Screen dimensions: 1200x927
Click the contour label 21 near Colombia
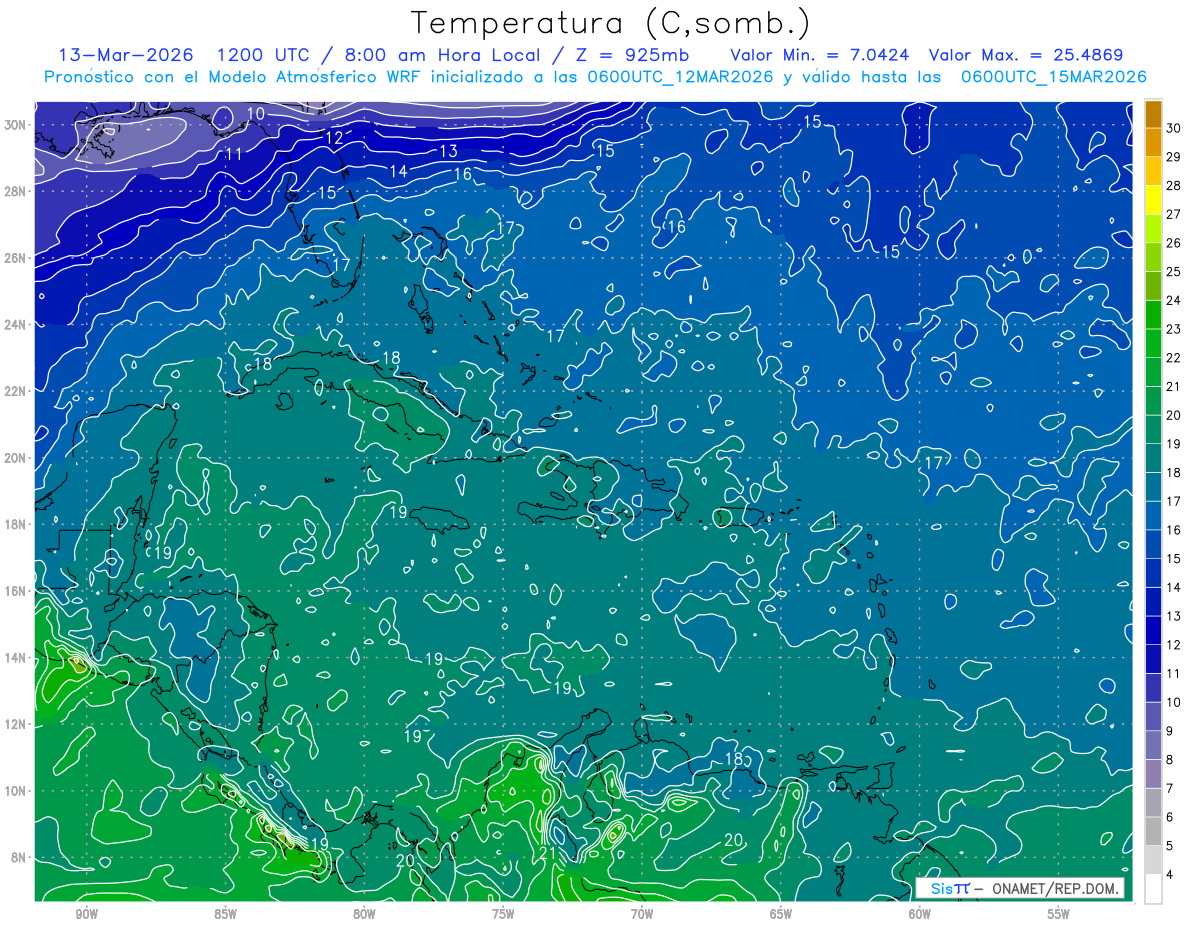[548, 853]
